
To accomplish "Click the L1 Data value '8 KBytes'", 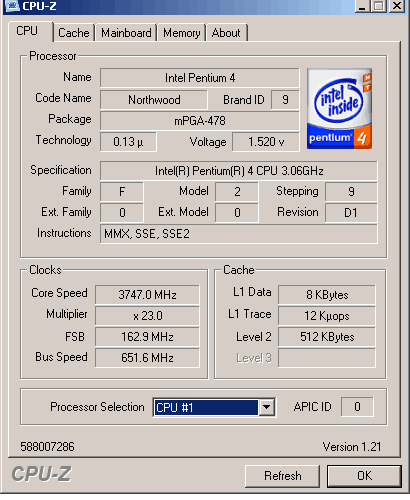I will point(327,295).
